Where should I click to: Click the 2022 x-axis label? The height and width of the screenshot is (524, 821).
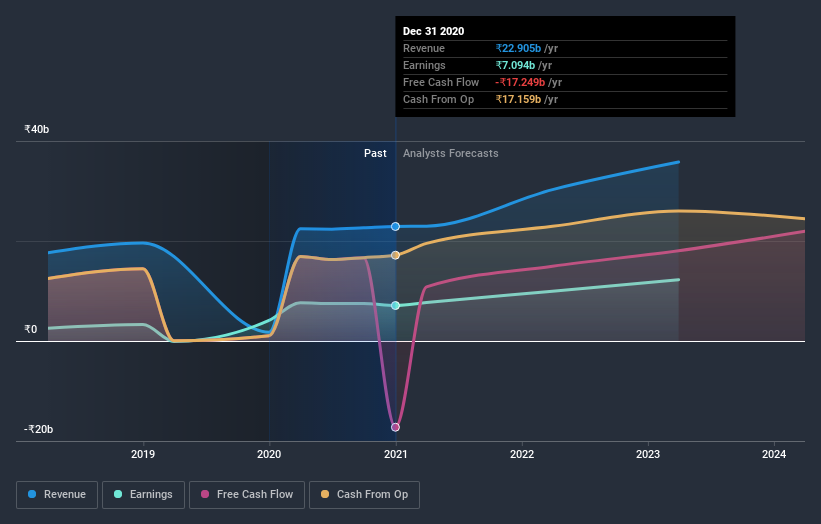pos(522,454)
